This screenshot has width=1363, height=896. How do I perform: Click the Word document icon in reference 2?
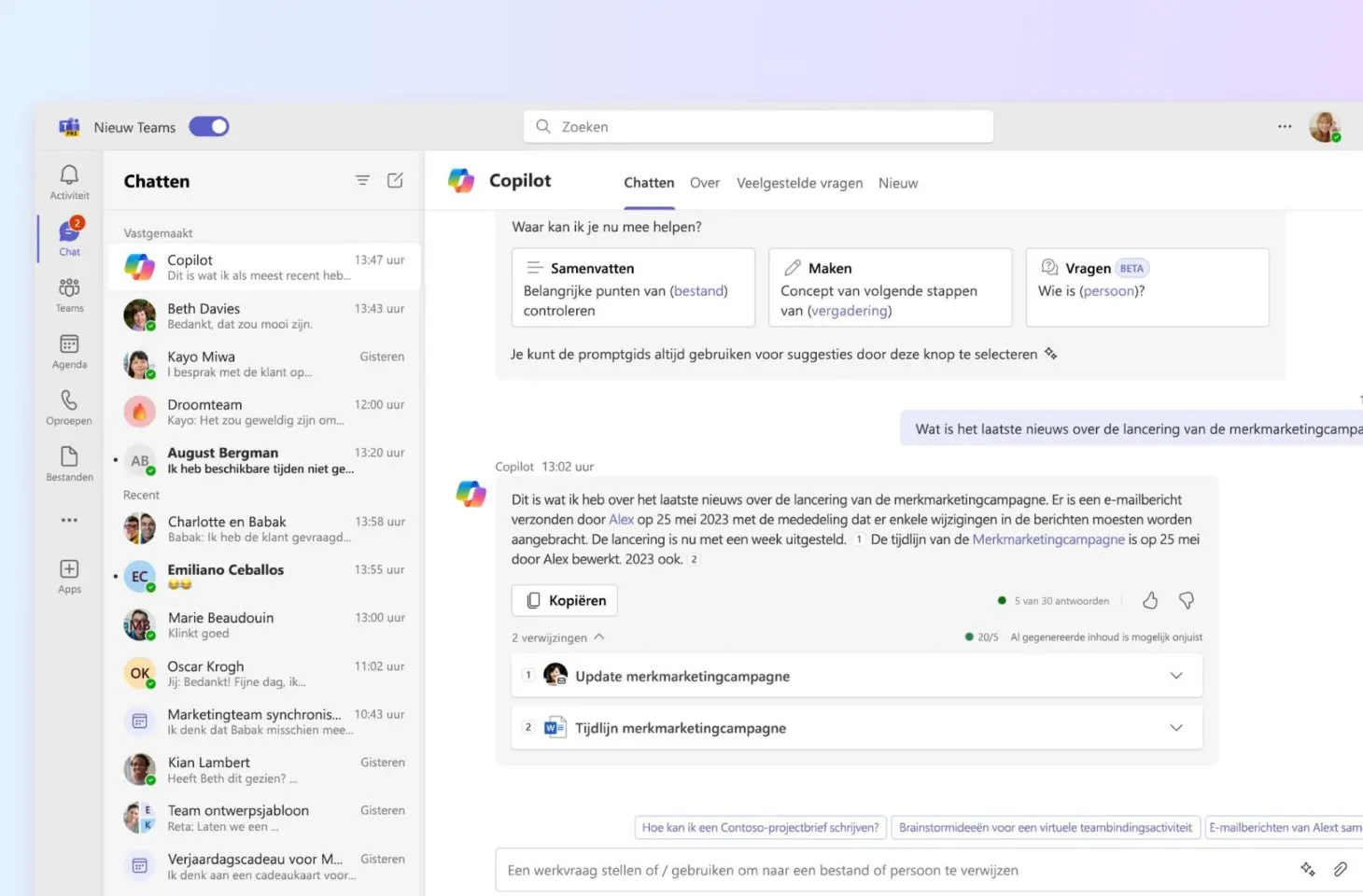tap(555, 727)
